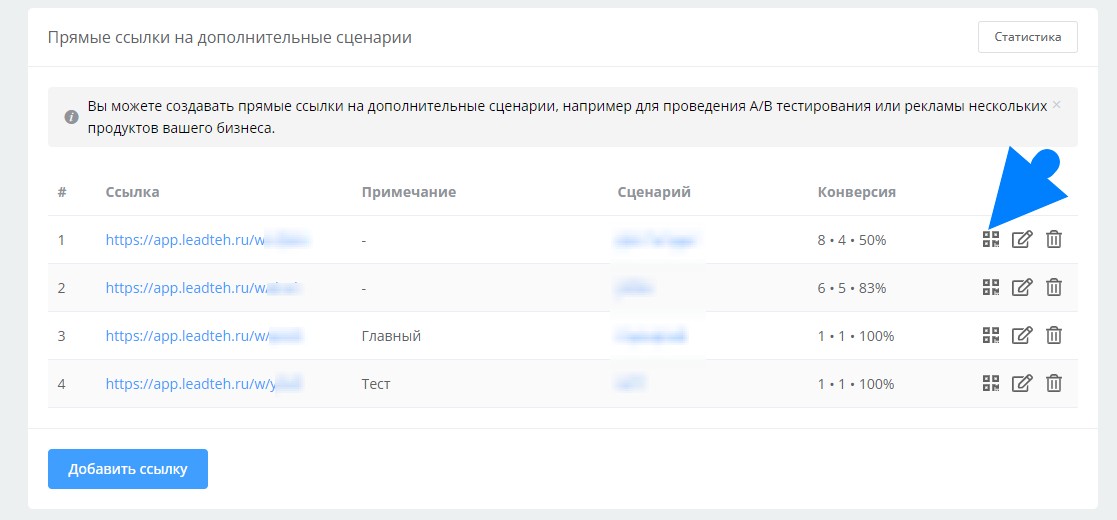The image size is (1117, 520).
Task: Open QR code for the Тест link
Action: coord(991,383)
